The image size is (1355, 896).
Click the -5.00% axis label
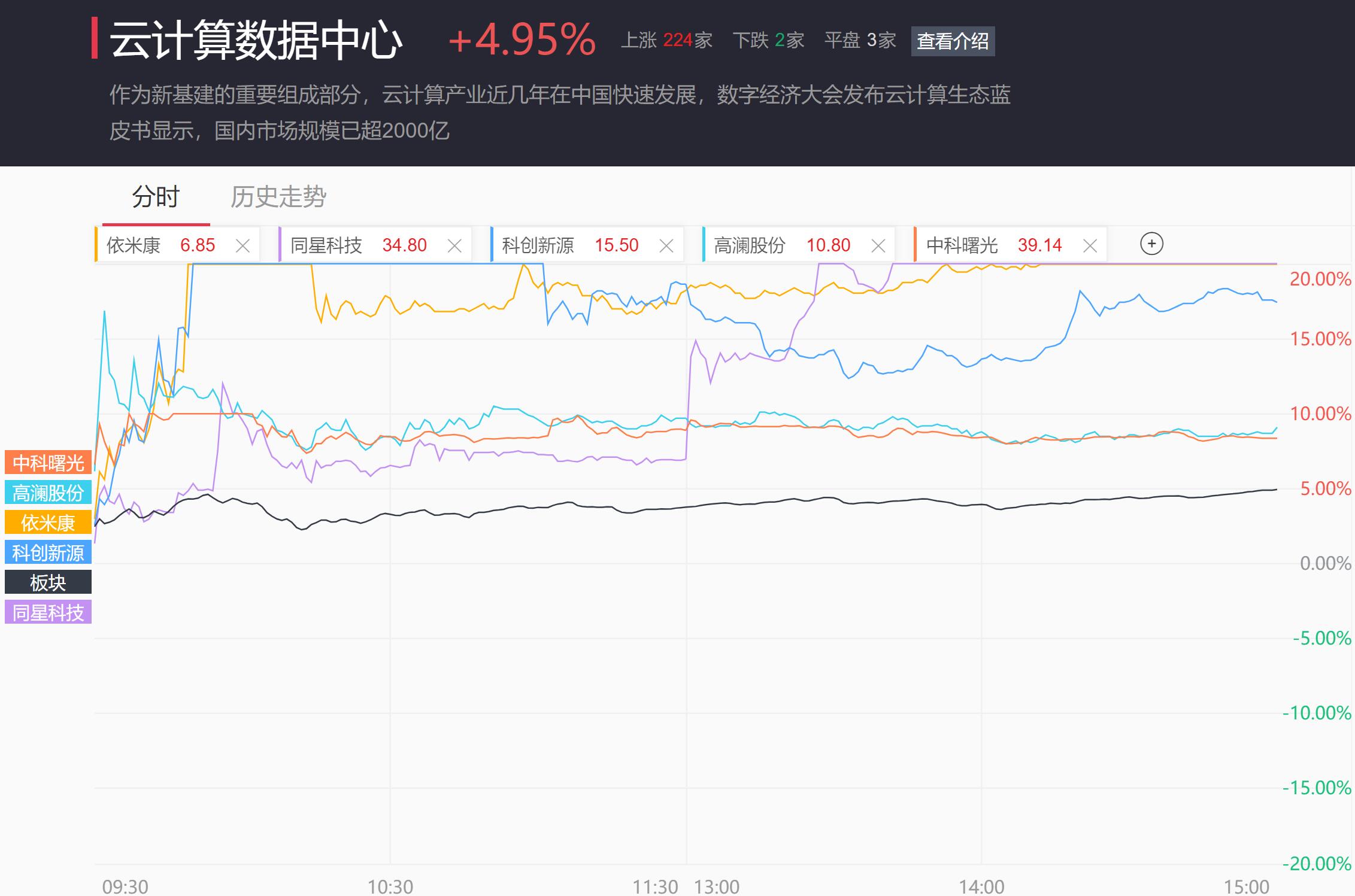click(1322, 638)
